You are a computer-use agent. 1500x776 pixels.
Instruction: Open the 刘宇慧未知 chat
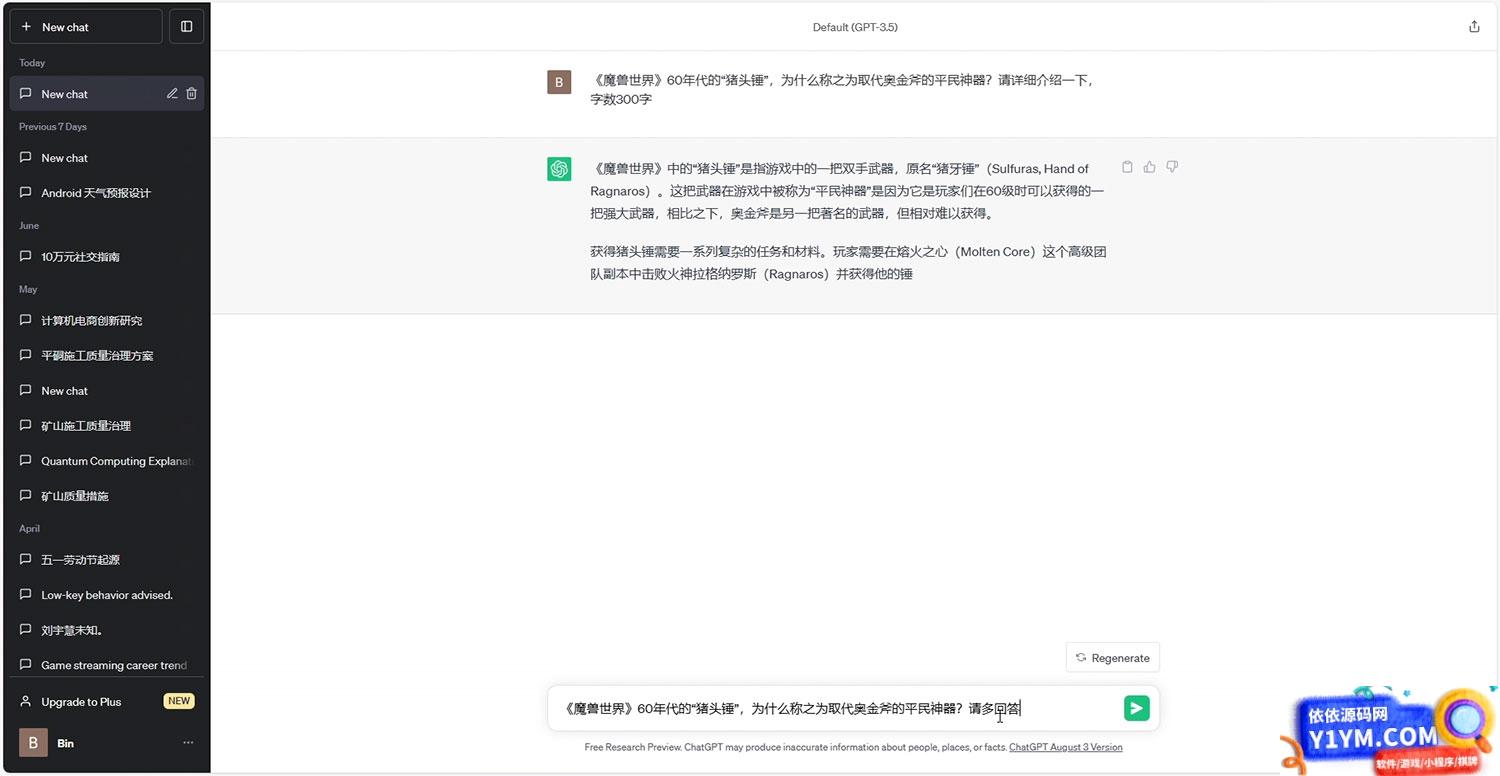click(107, 630)
